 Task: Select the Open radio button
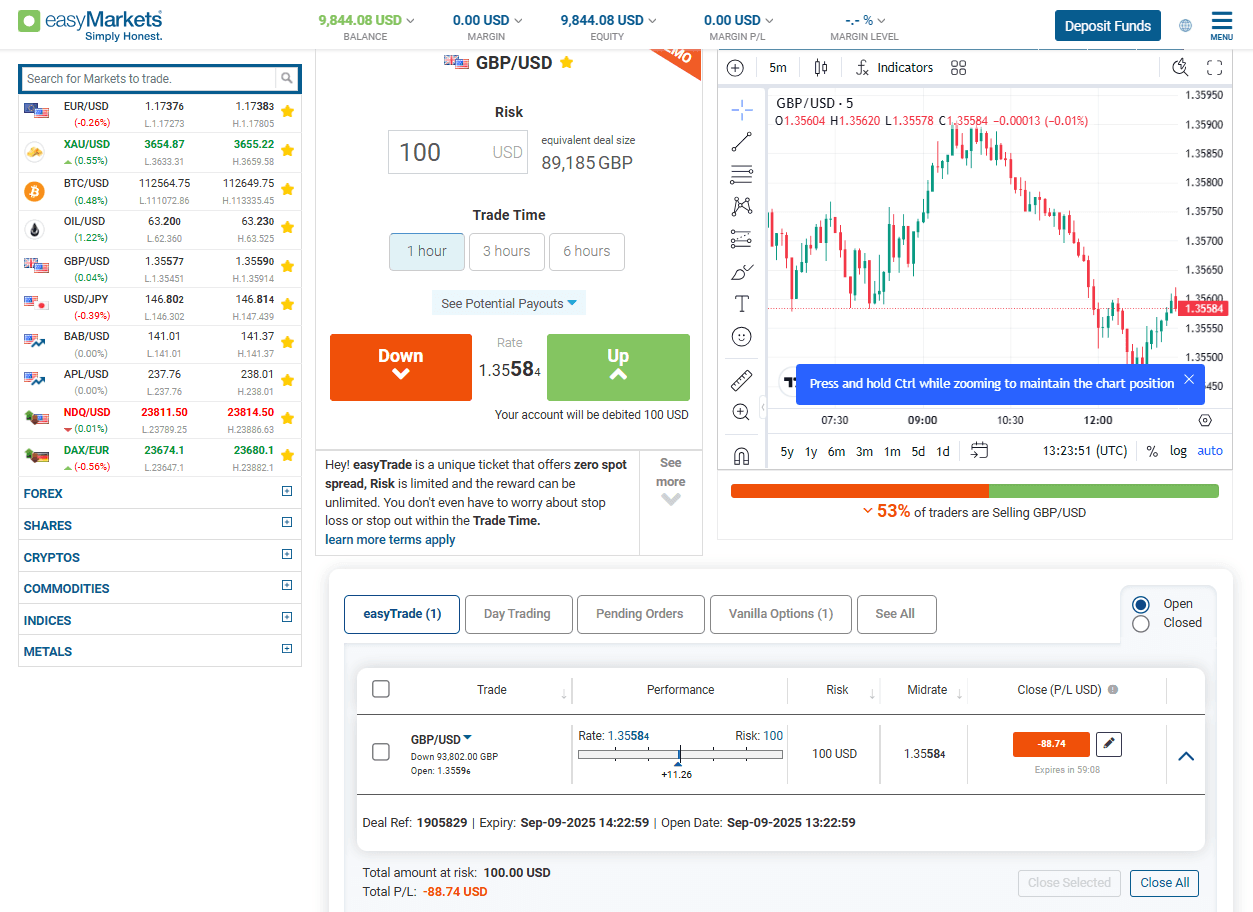1141,604
